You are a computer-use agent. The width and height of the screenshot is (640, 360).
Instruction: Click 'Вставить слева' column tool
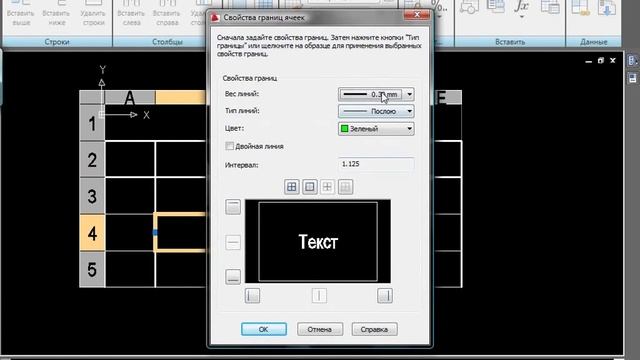click(131, 13)
